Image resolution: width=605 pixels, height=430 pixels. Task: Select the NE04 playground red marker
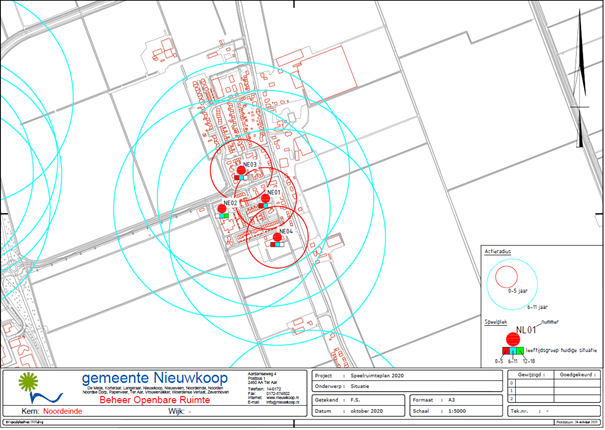(277, 237)
